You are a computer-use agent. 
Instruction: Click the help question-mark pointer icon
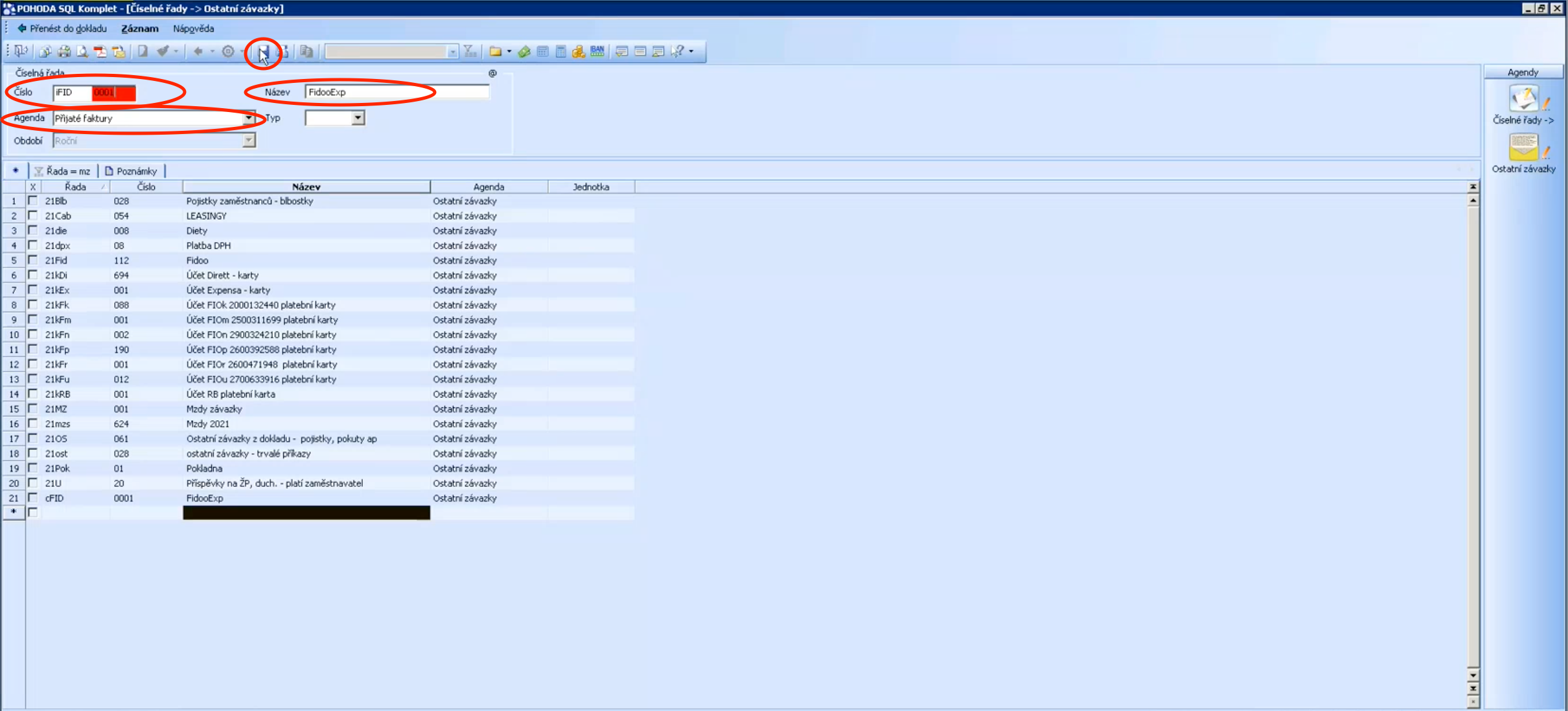(677, 51)
